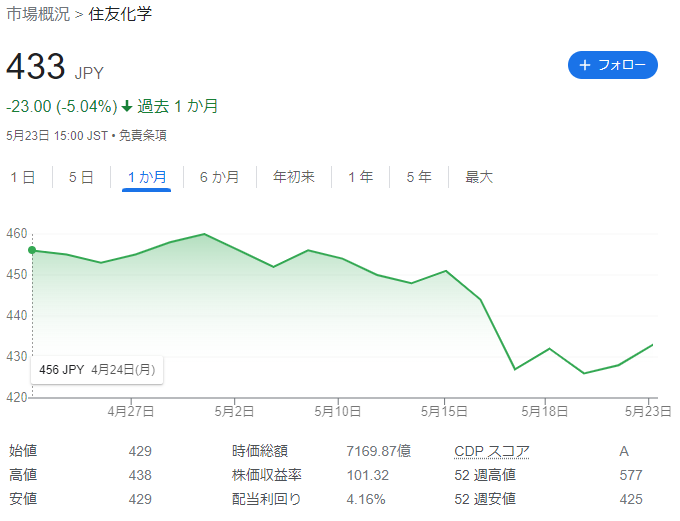Viewport: 680px width, 521px height.
Task: Switch to the 6か月 range tab
Action: coord(219,177)
